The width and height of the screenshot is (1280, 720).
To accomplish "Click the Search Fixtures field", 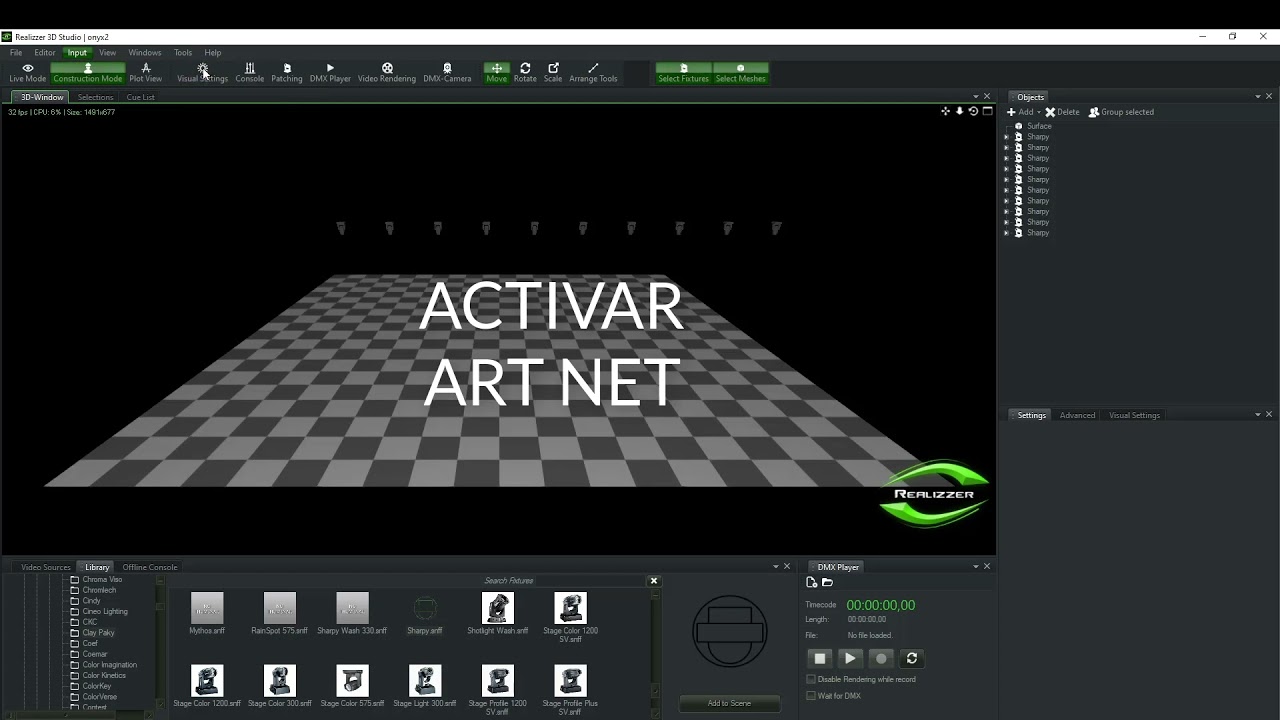I will (x=510, y=581).
